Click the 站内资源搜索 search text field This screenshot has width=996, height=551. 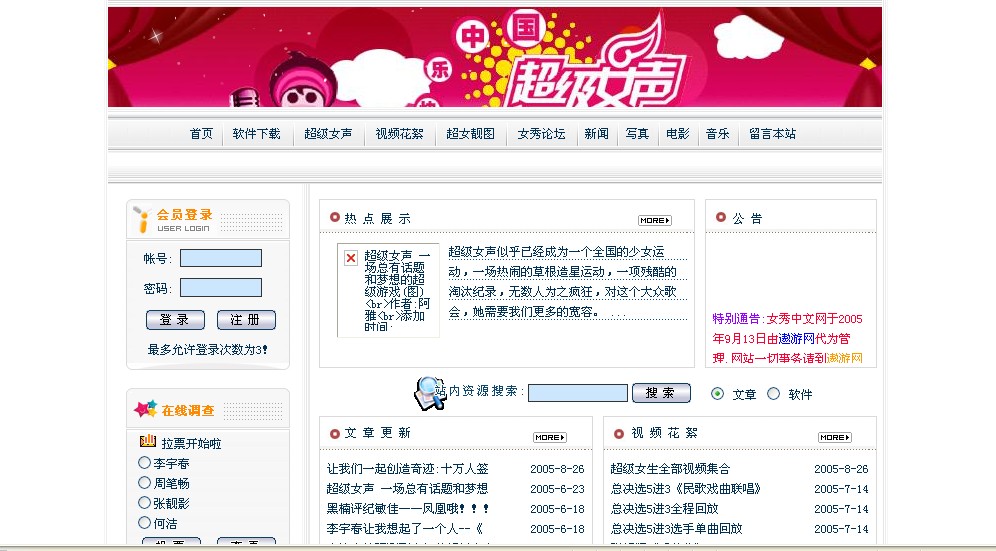[577, 393]
